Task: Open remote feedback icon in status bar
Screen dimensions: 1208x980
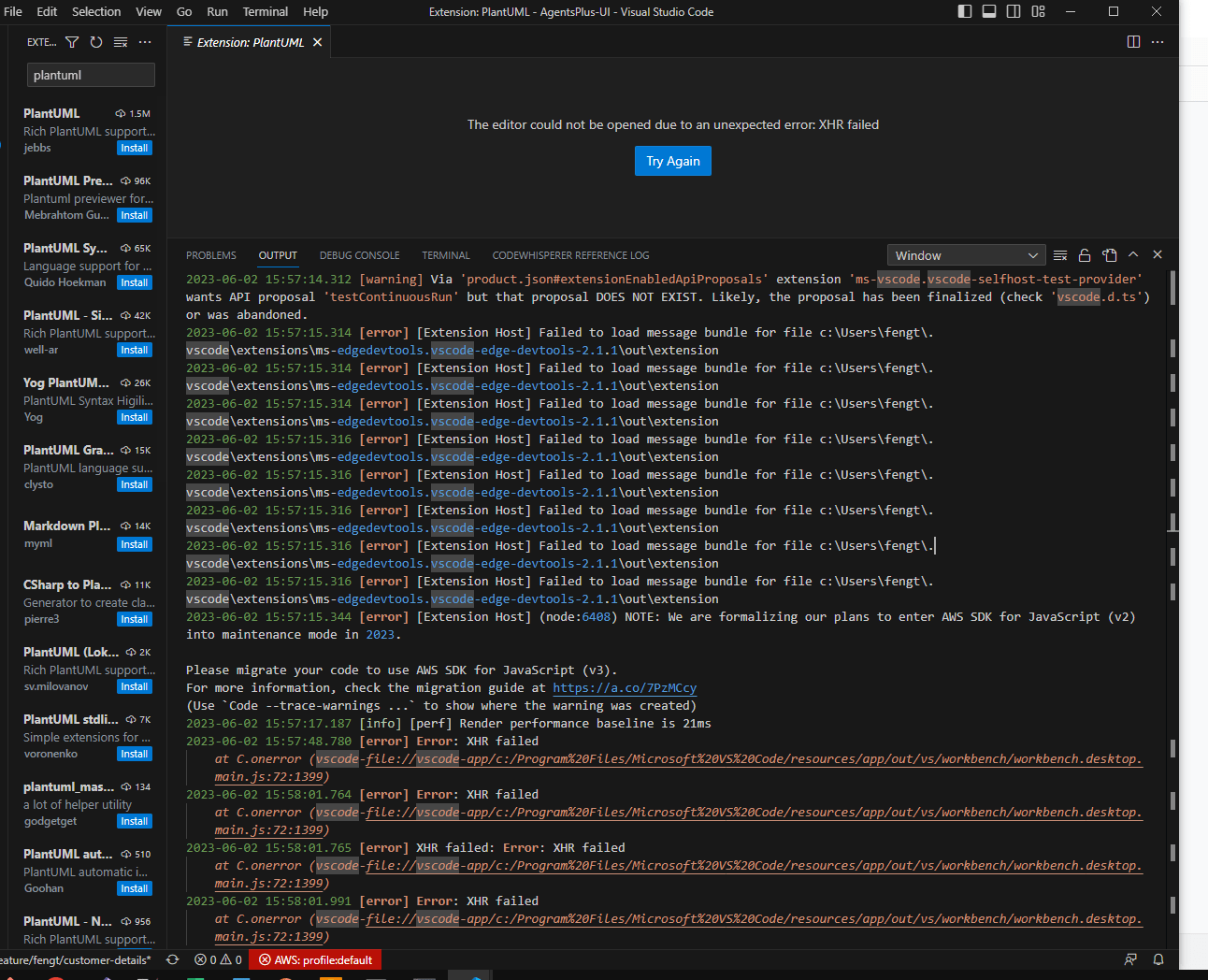Action: click(x=1130, y=959)
